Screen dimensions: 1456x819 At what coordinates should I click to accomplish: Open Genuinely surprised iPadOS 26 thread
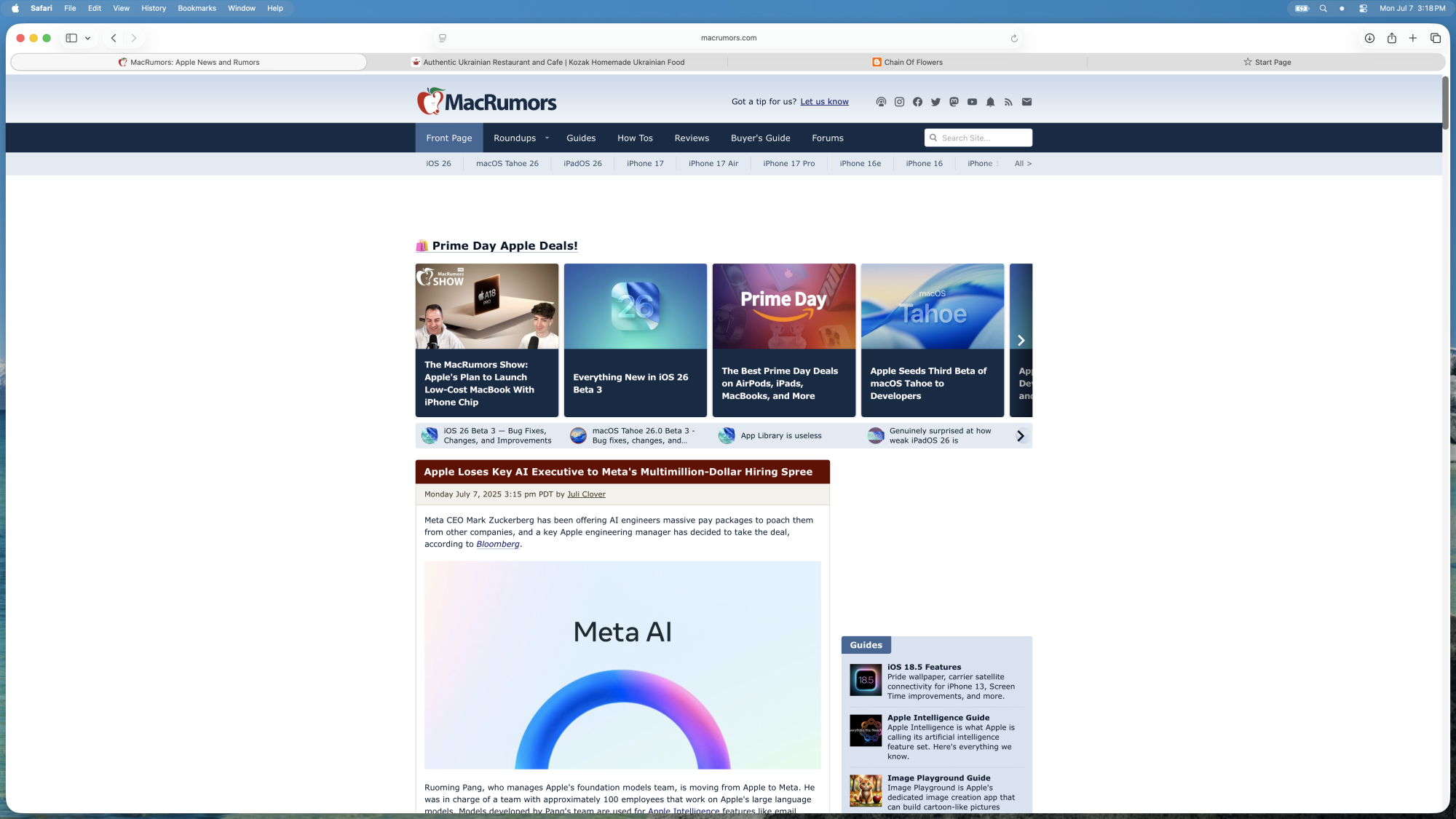[930, 435]
